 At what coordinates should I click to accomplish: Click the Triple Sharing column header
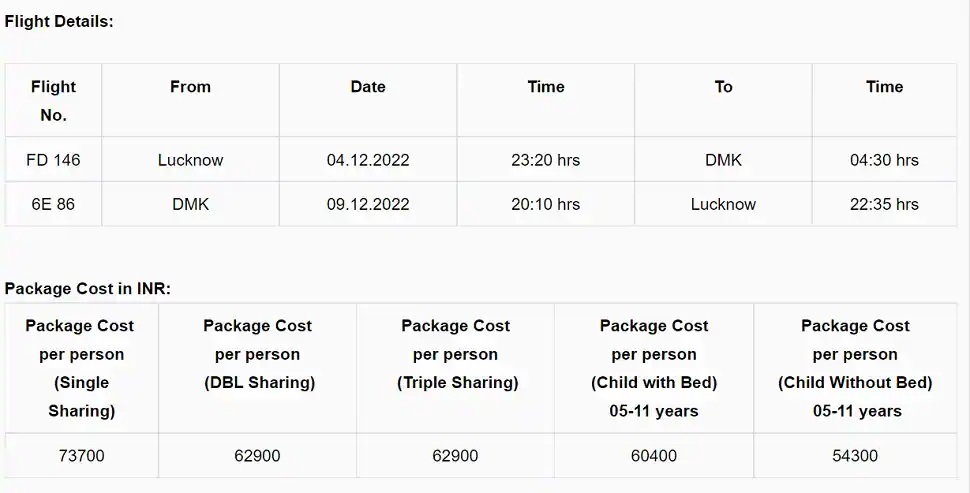coord(455,368)
